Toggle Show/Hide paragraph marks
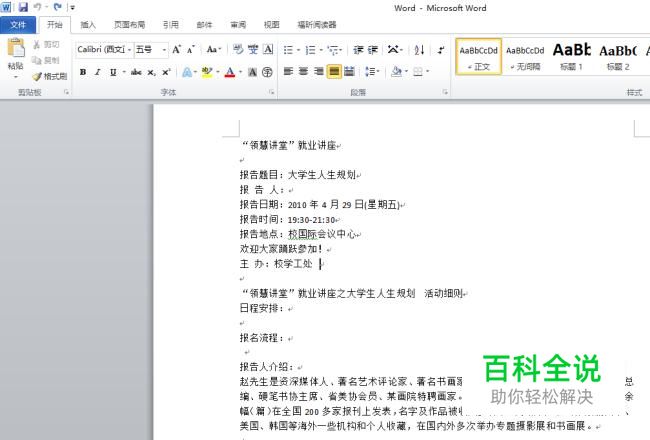Viewport: 650px width, 440px height. [441, 50]
